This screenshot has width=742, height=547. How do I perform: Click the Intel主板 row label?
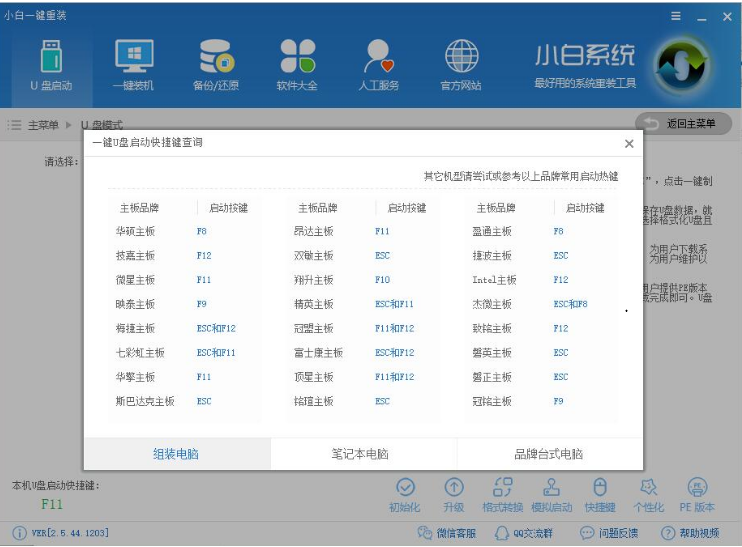pyautogui.click(x=495, y=280)
